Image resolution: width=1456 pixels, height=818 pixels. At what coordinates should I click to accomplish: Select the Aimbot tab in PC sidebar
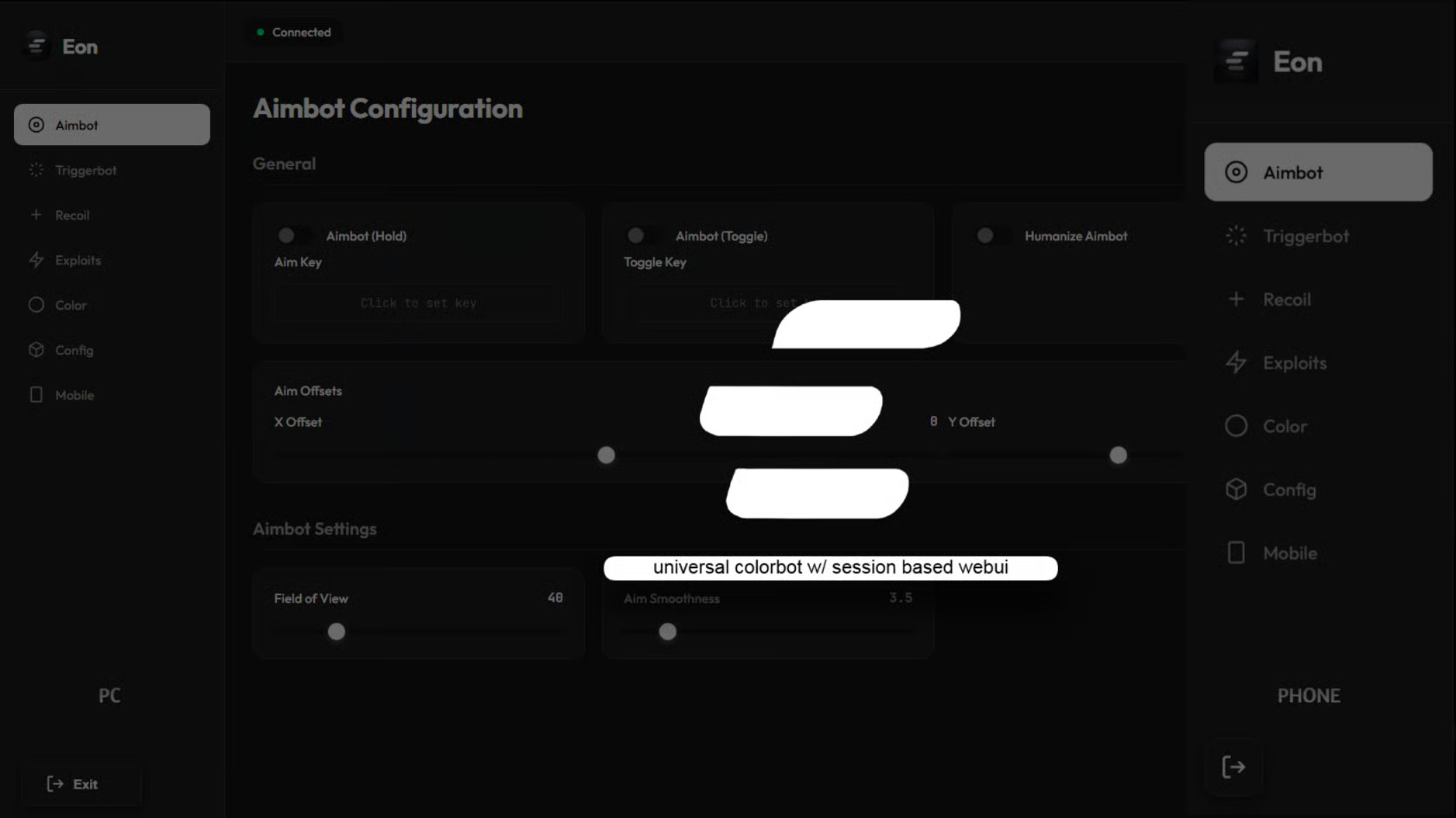click(x=112, y=125)
